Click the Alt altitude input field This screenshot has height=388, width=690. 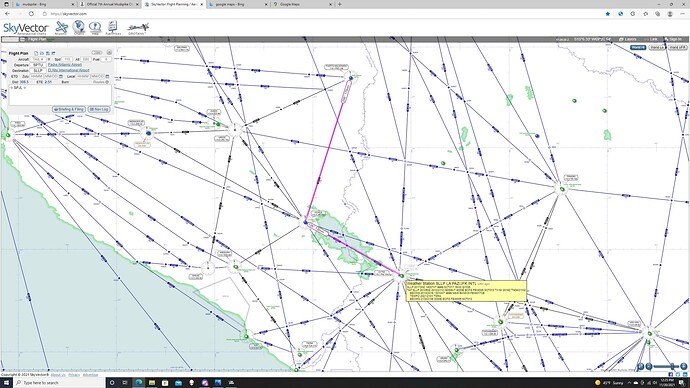coord(86,59)
